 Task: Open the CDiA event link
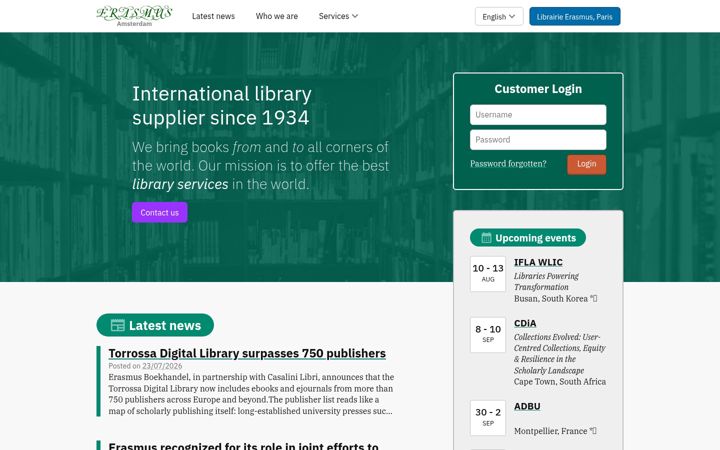(525, 323)
